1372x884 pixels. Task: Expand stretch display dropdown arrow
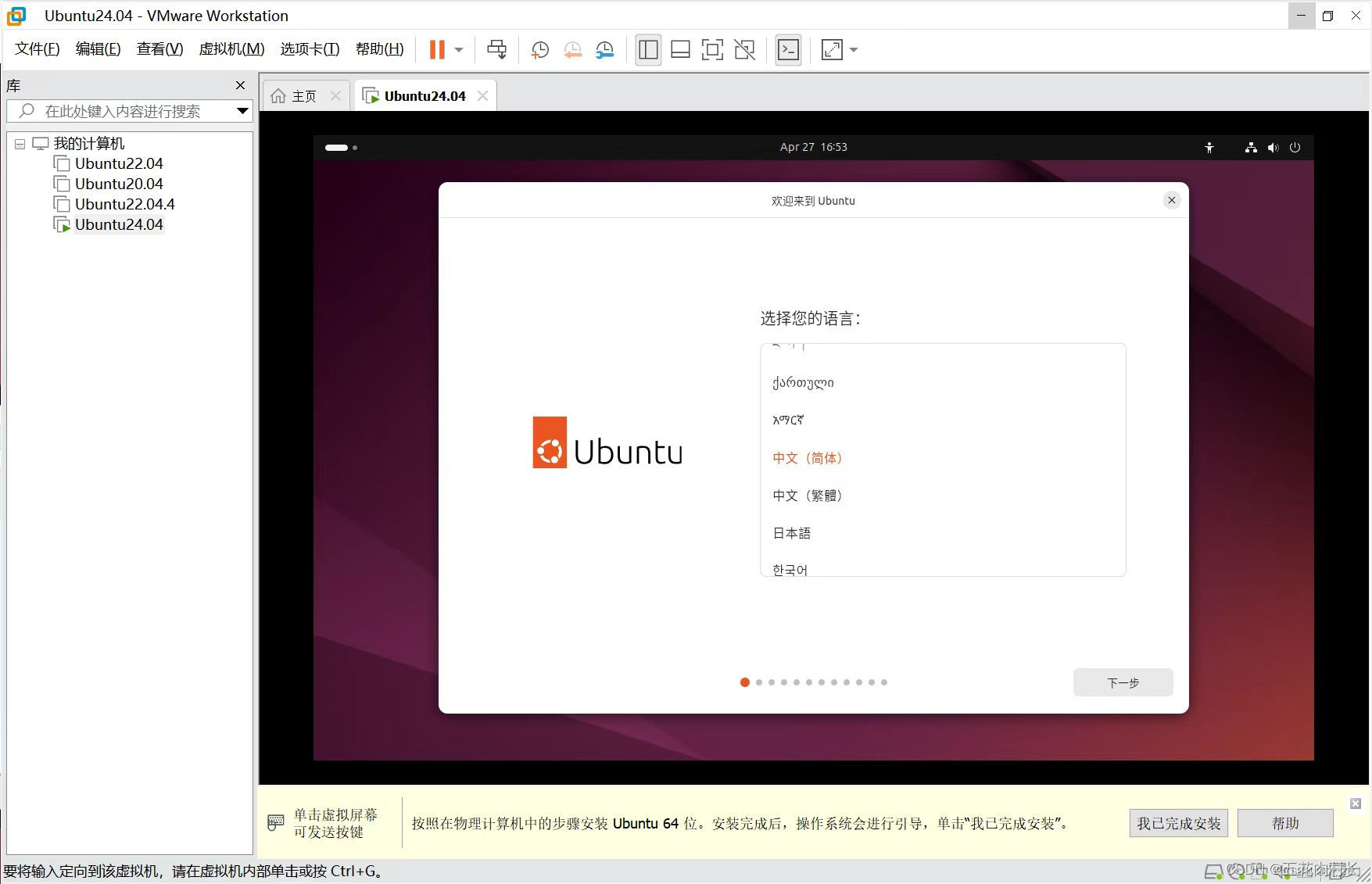[x=854, y=50]
